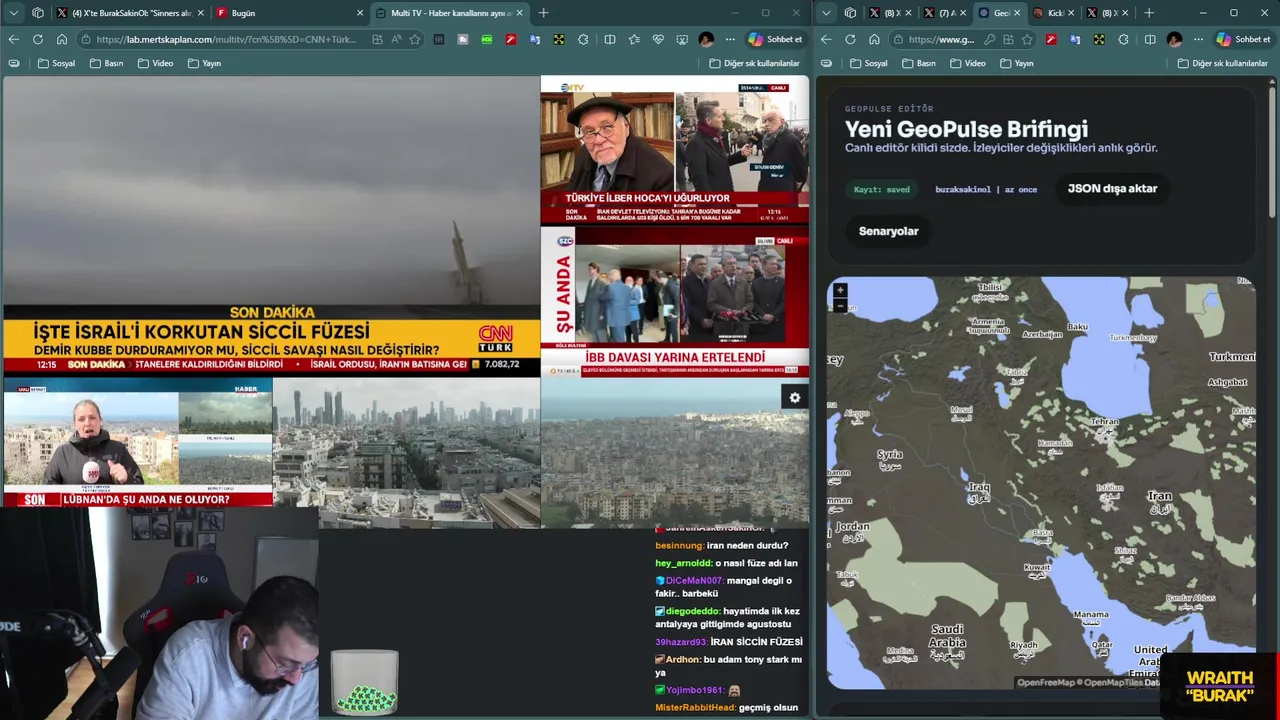This screenshot has width=1280, height=720.
Task: Reload the Multi TV page
Action: point(37,39)
